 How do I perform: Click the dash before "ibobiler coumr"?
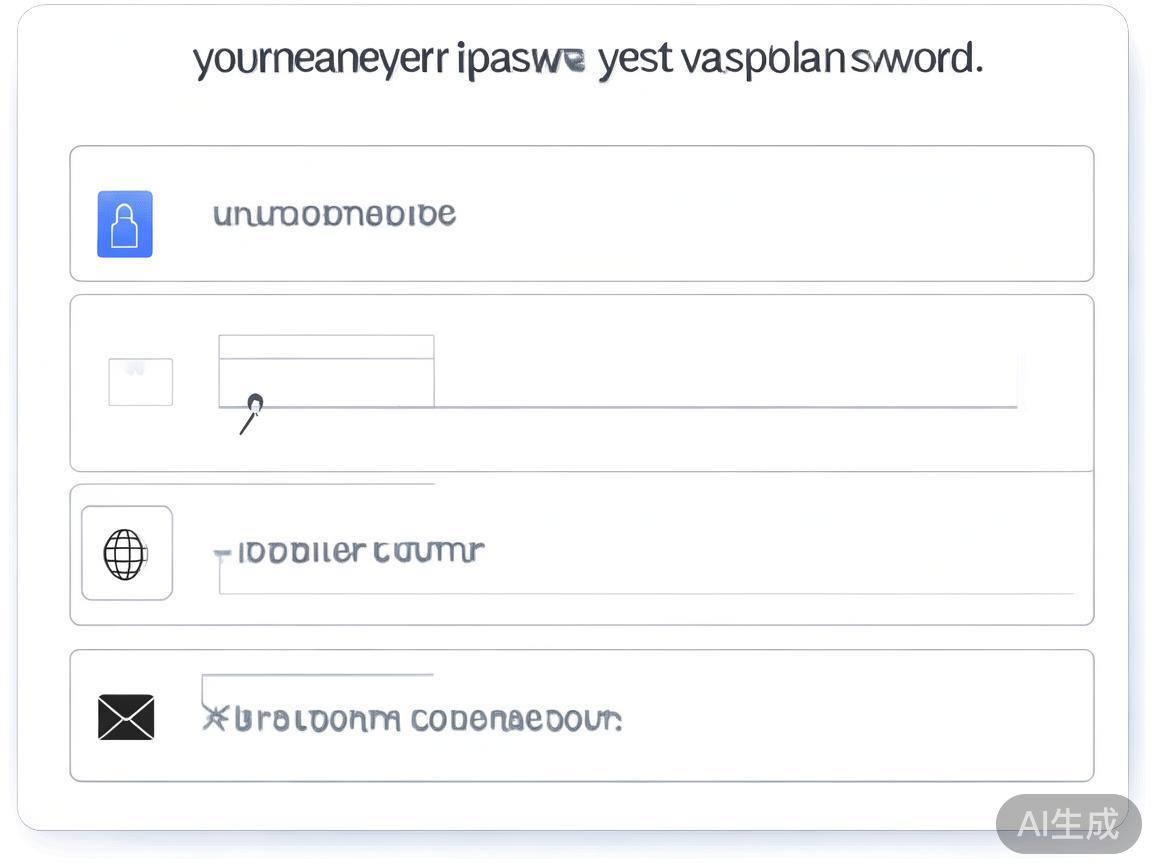click(222, 552)
